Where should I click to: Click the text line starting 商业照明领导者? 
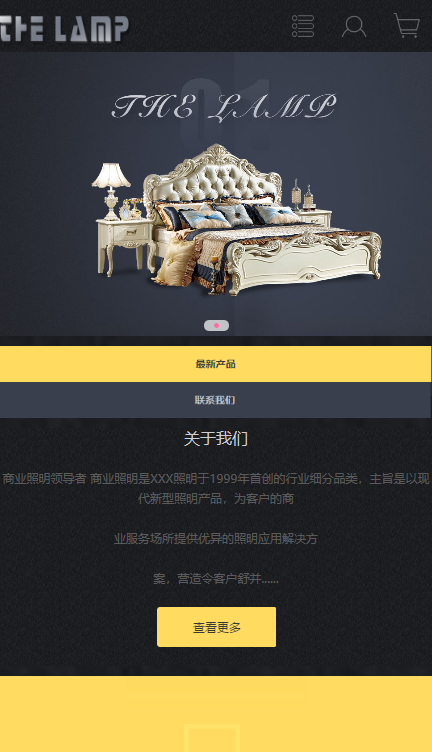(x=216, y=479)
